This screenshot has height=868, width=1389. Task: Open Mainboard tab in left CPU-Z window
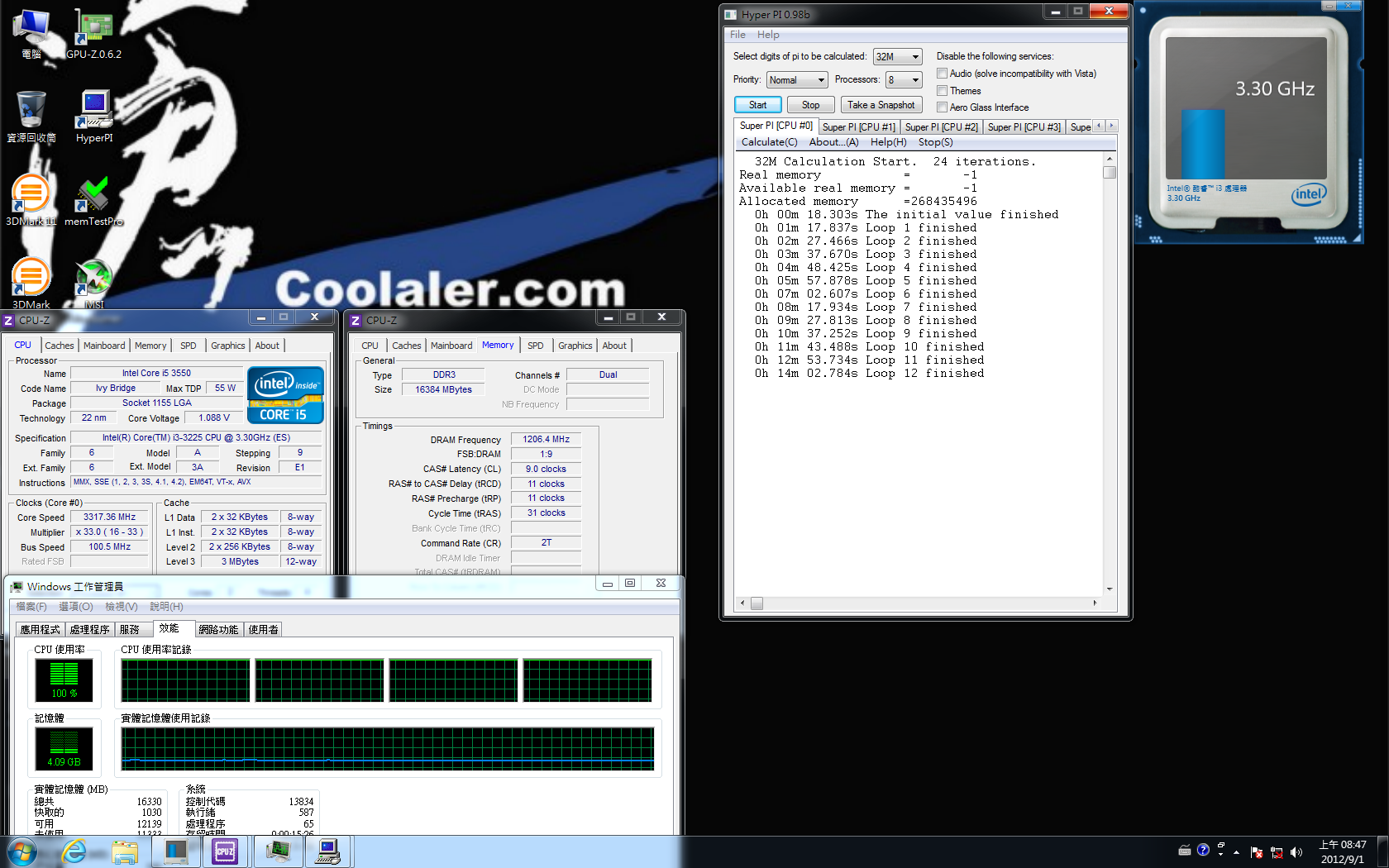pyautogui.click(x=104, y=346)
